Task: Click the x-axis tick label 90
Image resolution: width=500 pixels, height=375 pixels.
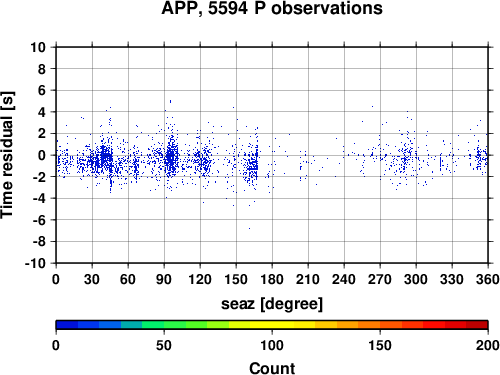Action: point(164,279)
